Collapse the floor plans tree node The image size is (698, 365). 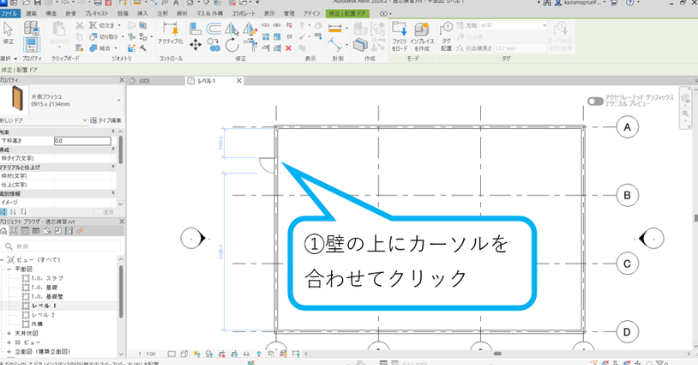(x=9, y=269)
